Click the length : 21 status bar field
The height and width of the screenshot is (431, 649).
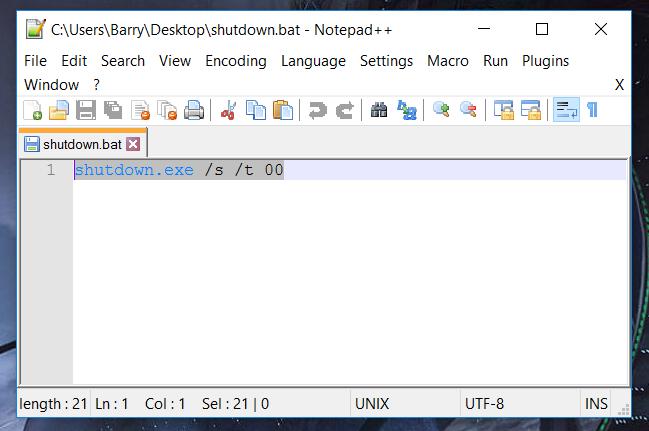click(53, 404)
